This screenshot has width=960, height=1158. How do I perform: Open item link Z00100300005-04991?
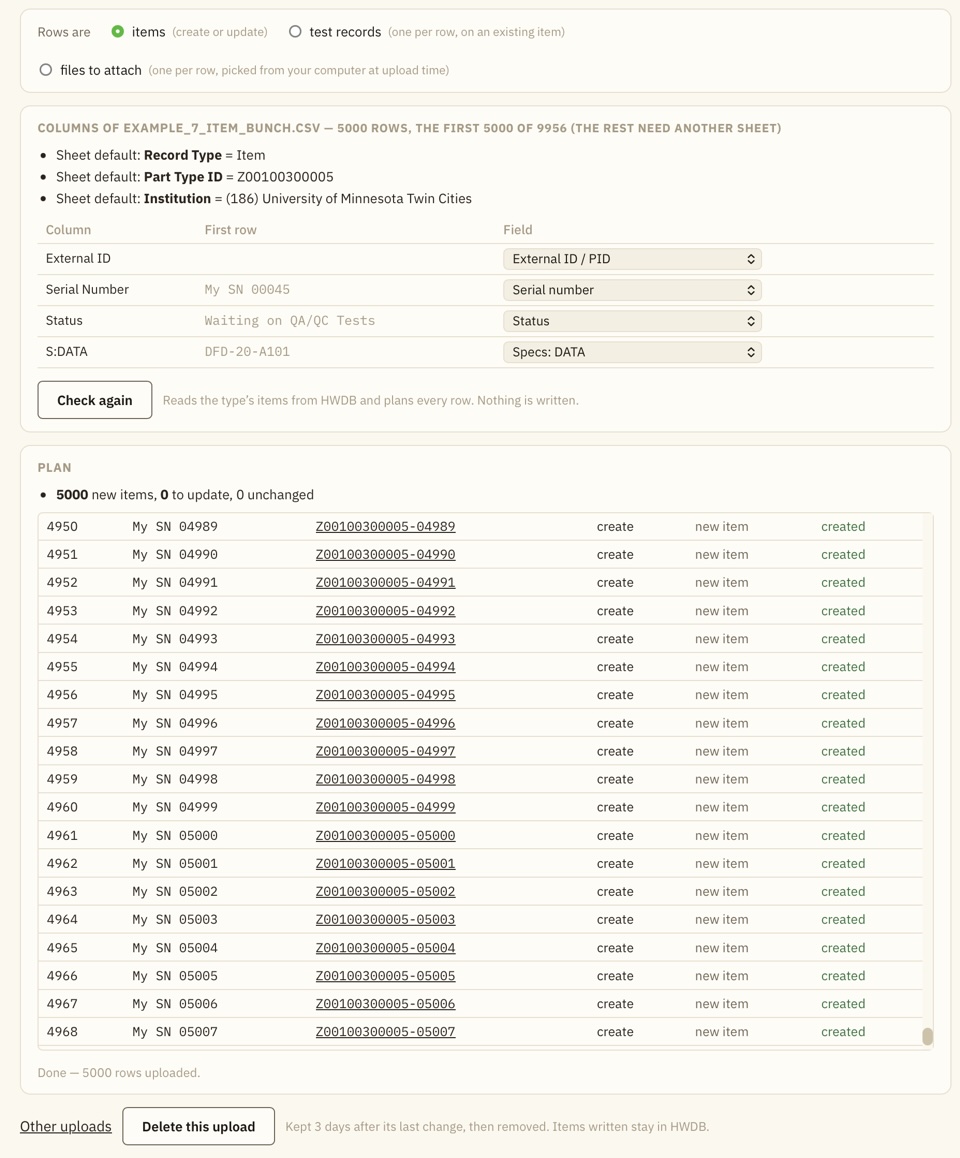pyautogui.click(x=385, y=583)
